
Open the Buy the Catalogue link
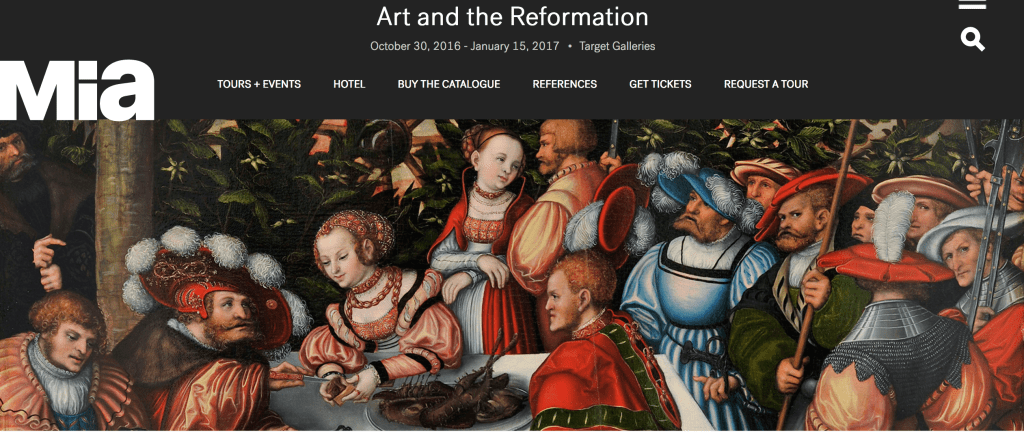449,84
